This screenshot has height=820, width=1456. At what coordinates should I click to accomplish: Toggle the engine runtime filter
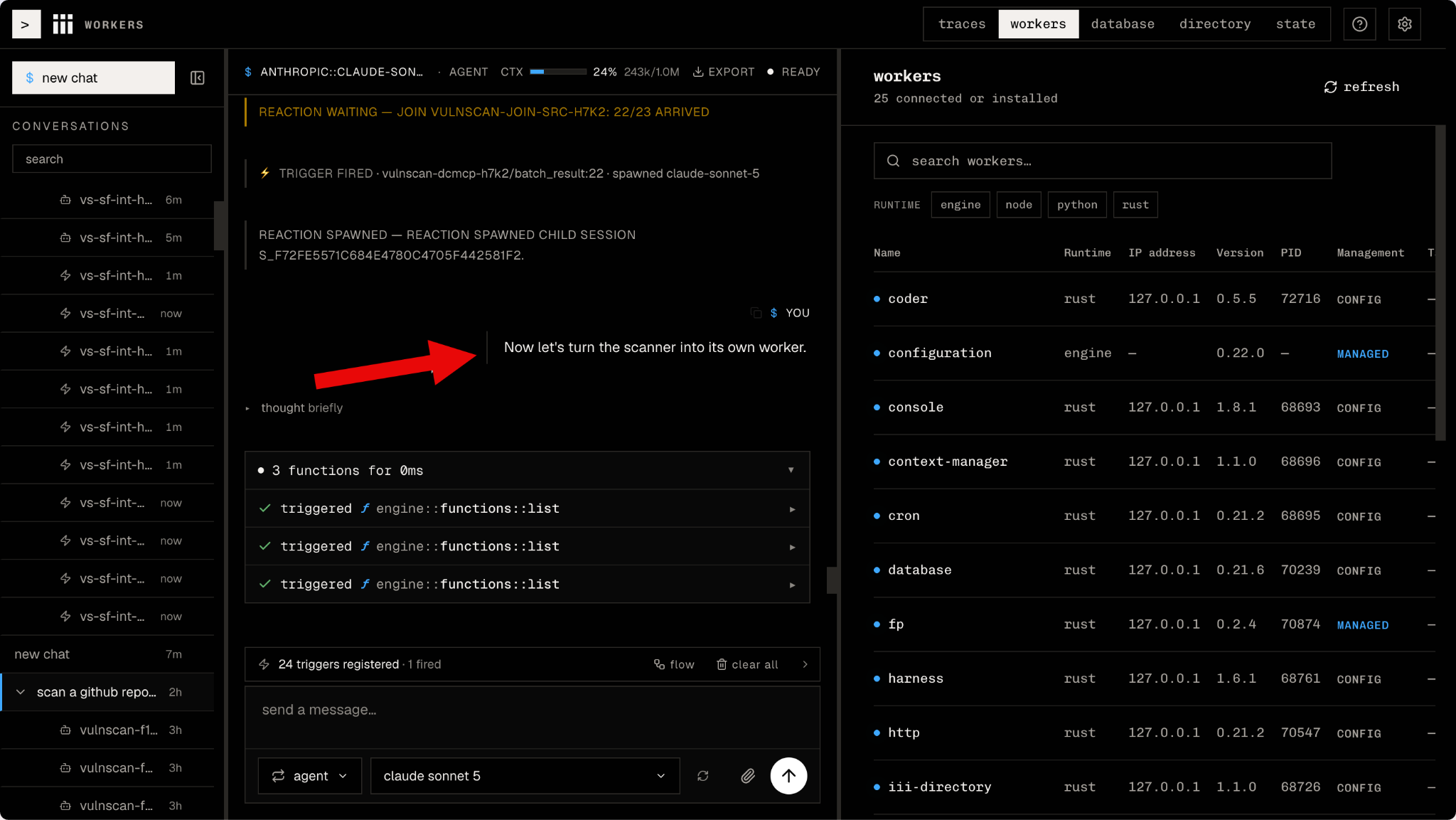960,205
